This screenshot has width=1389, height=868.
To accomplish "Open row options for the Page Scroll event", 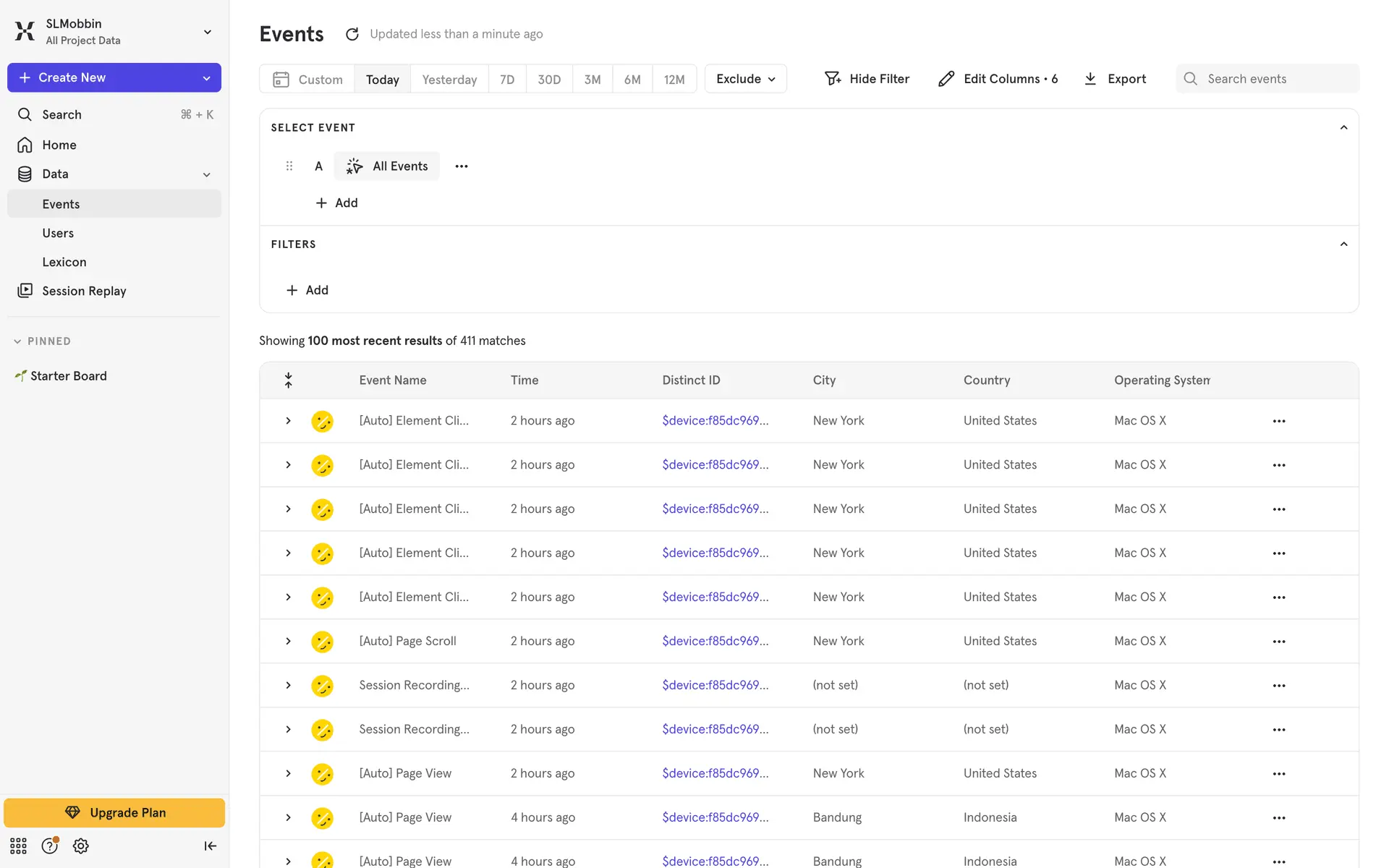I will pyautogui.click(x=1278, y=642).
